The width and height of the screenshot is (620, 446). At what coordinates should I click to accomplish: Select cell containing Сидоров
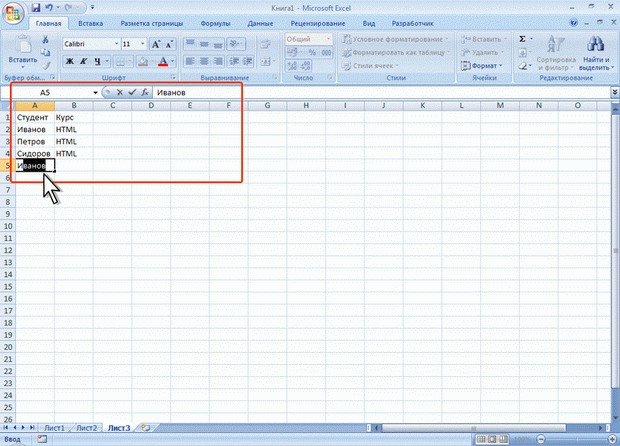tap(35, 153)
